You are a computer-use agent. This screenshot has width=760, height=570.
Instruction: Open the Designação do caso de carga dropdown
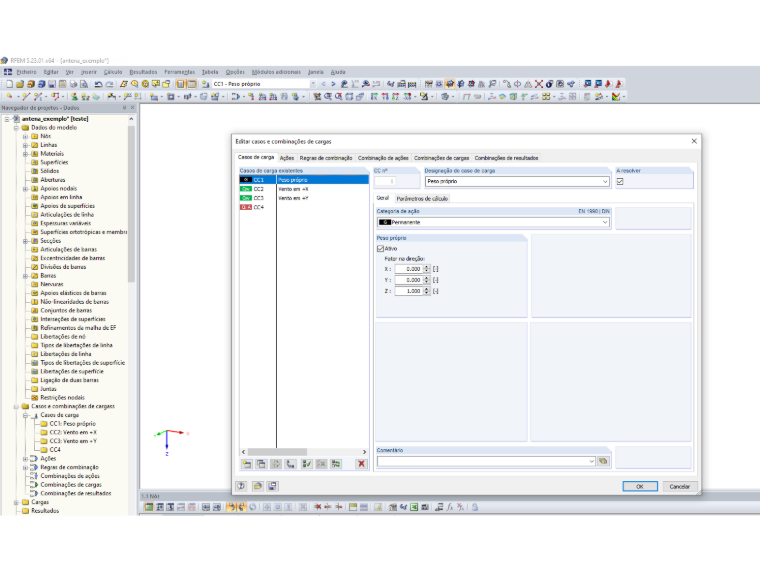click(605, 181)
